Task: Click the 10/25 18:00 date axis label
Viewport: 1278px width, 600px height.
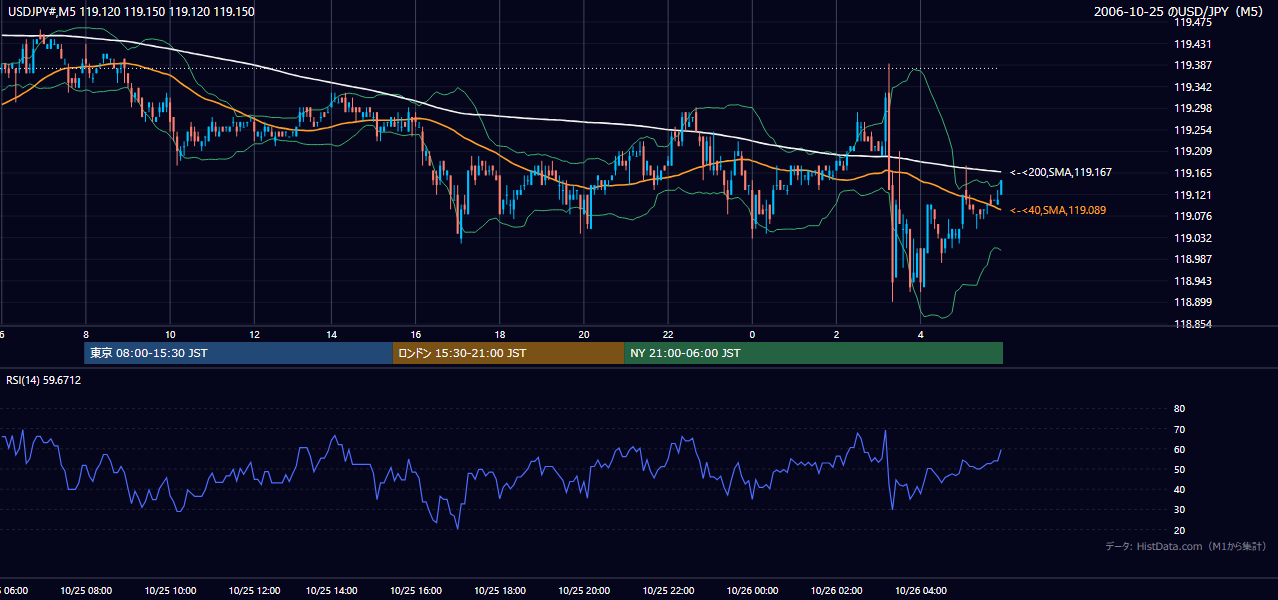Action: click(500, 591)
